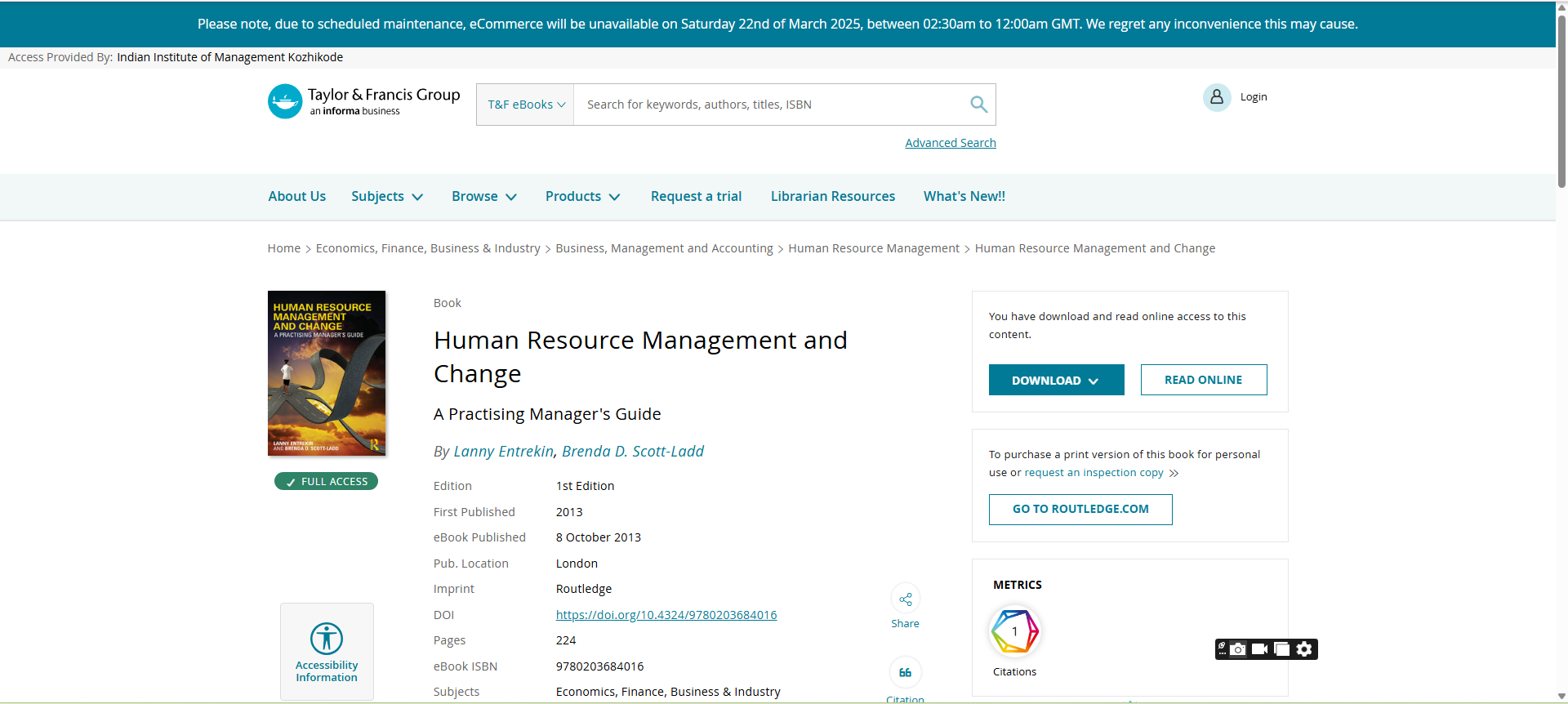Screen dimensions: 1568x704
Task: Open the Advanced Search link
Action: click(x=950, y=143)
